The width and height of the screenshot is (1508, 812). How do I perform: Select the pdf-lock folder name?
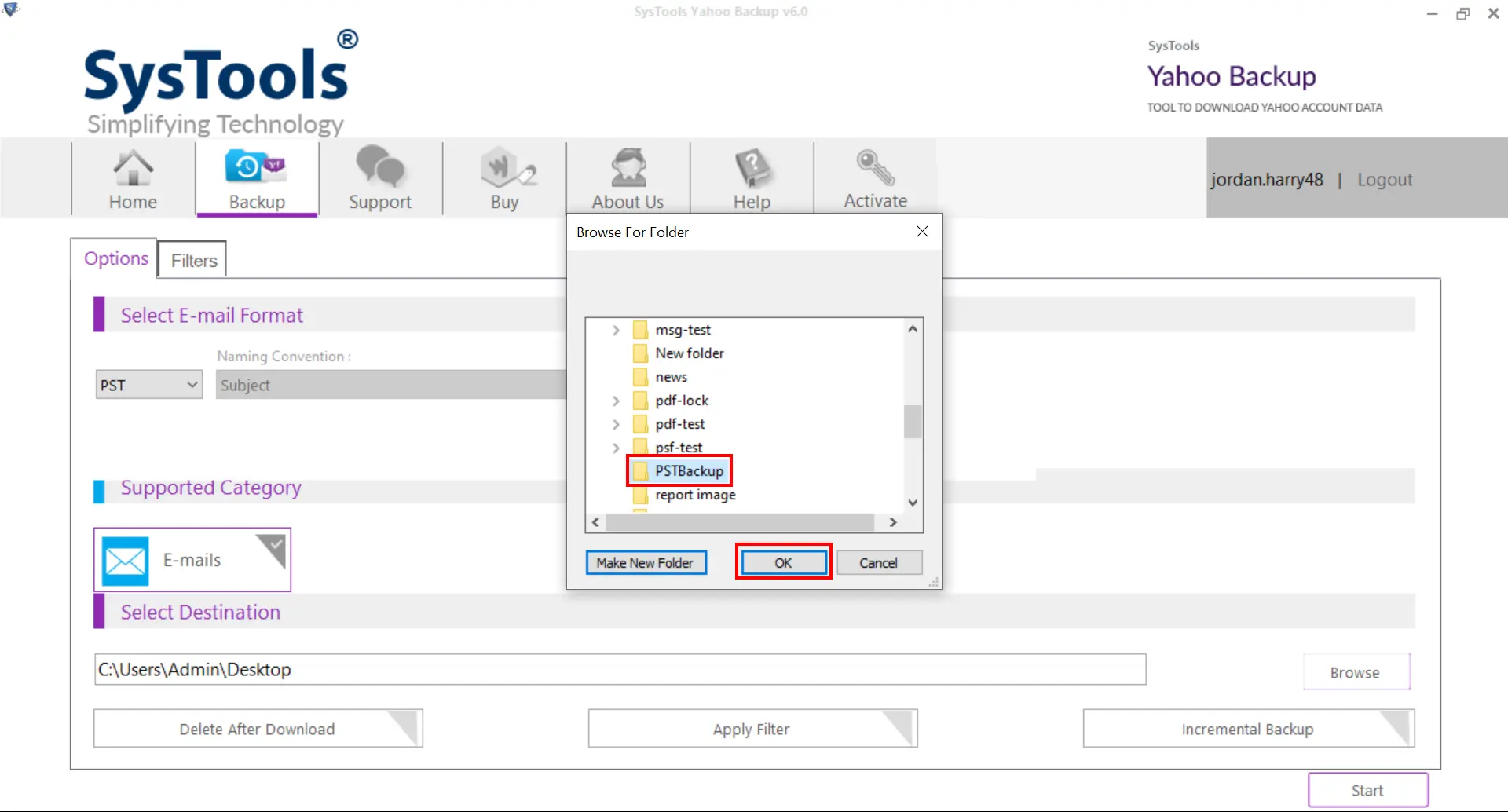pyautogui.click(x=682, y=401)
